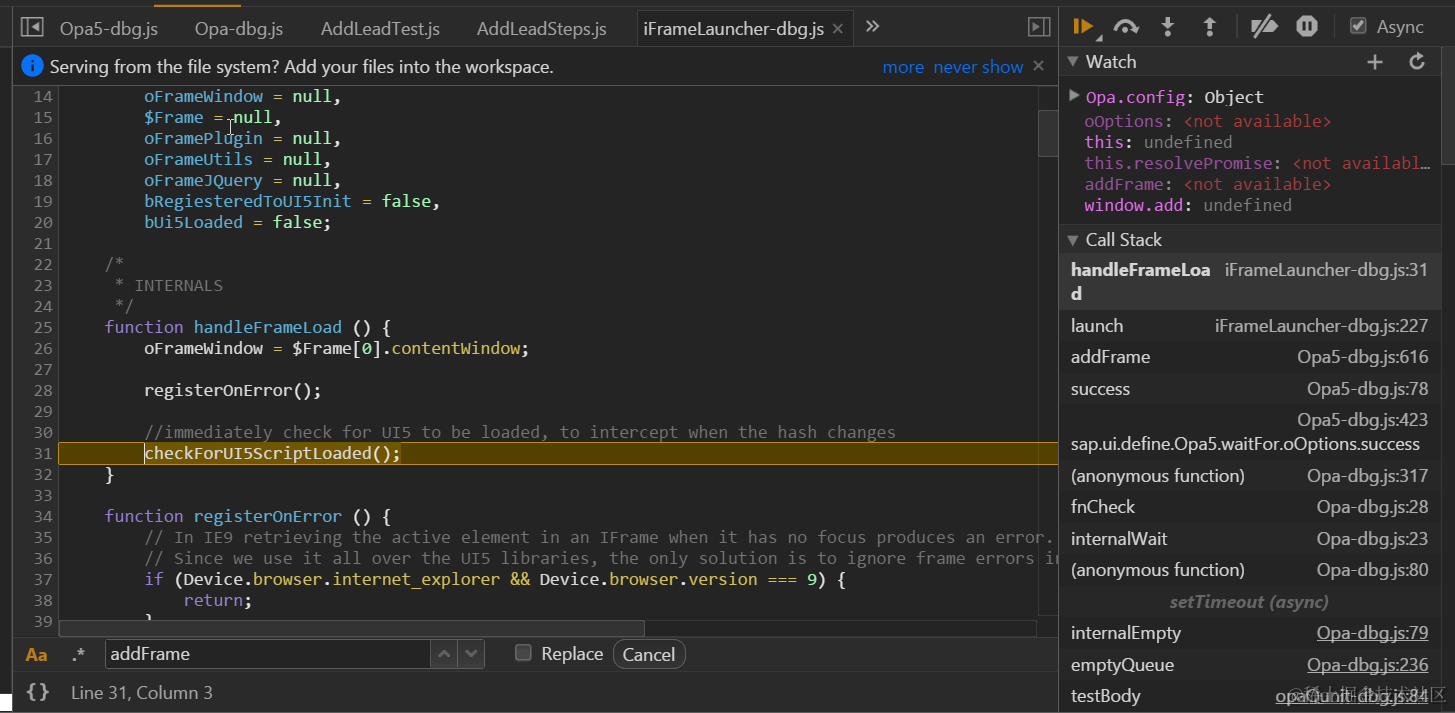The image size is (1455, 713).
Task: Refresh watch expressions
Action: 1417,62
